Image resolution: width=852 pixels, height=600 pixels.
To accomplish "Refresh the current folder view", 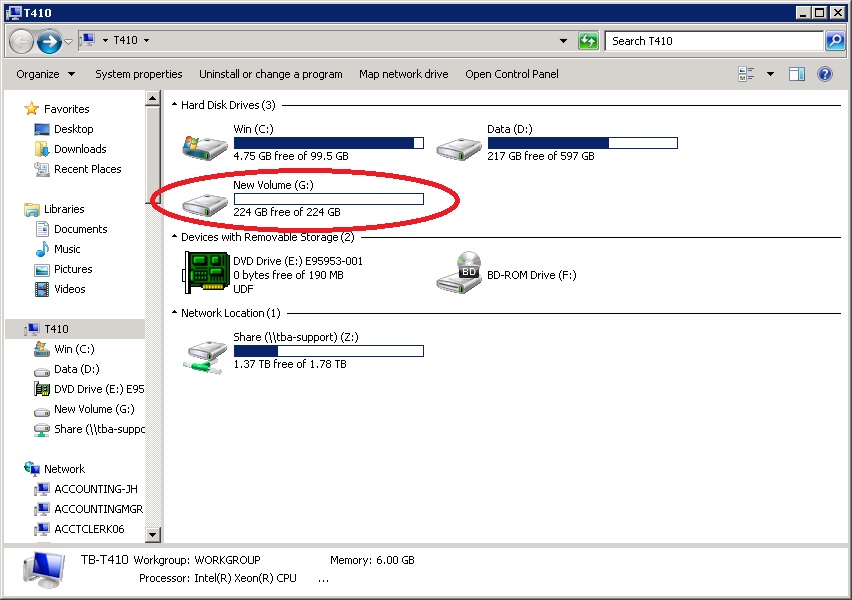I will pyautogui.click(x=588, y=41).
